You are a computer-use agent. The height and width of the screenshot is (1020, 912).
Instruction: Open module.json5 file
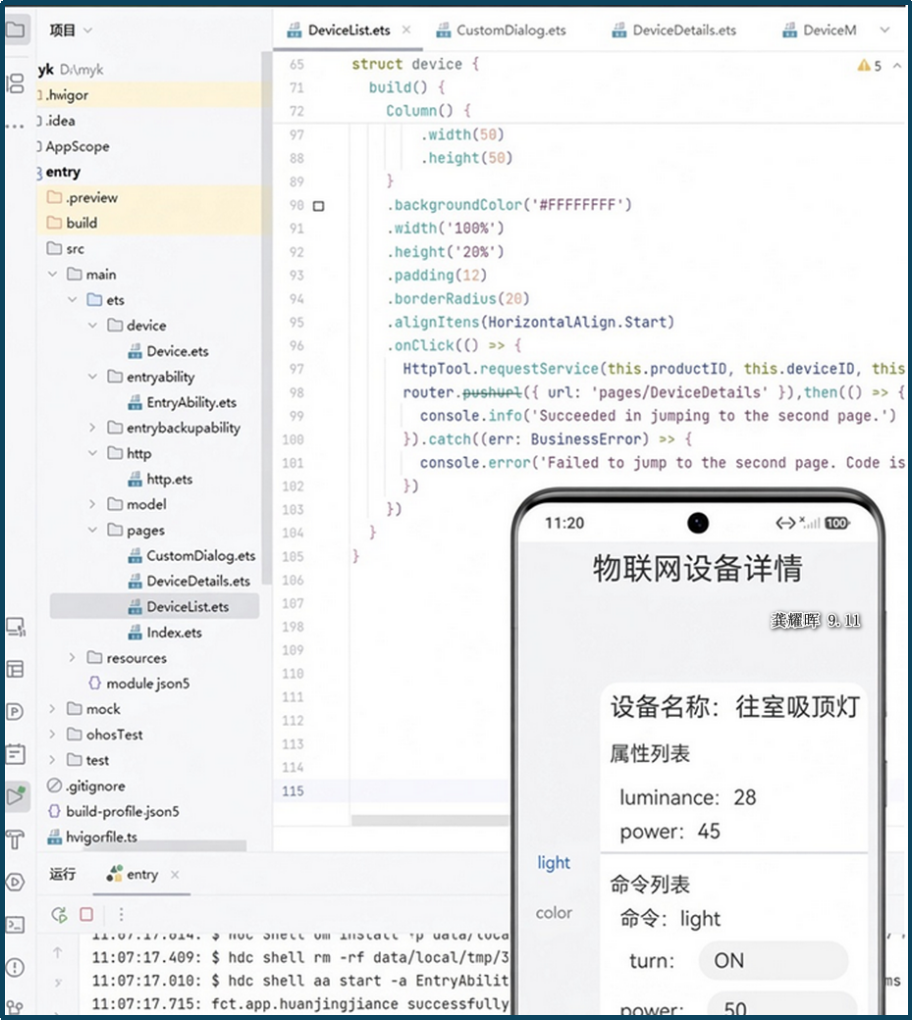(139, 683)
